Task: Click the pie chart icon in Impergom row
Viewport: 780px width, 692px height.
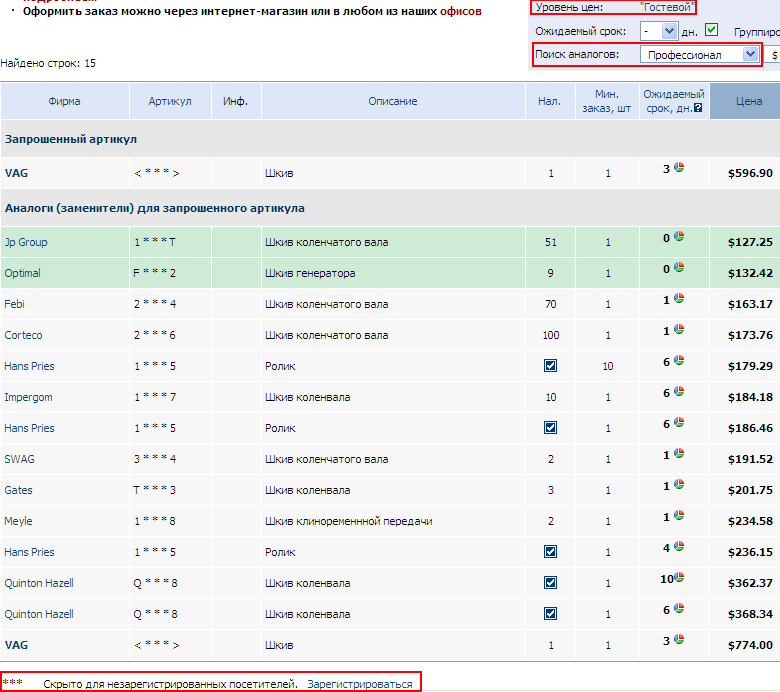Action: [679, 391]
